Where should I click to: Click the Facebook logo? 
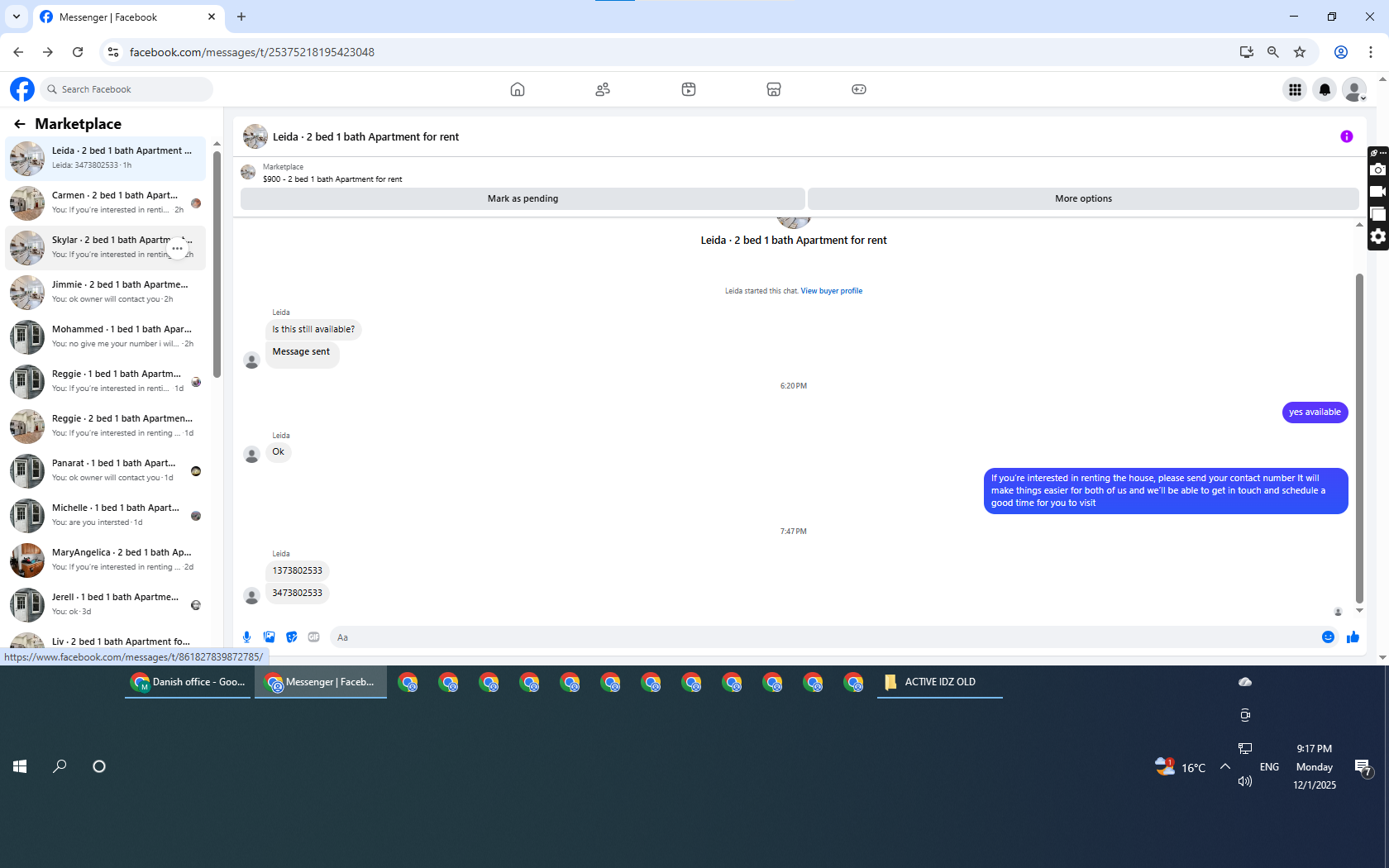pos(22,89)
